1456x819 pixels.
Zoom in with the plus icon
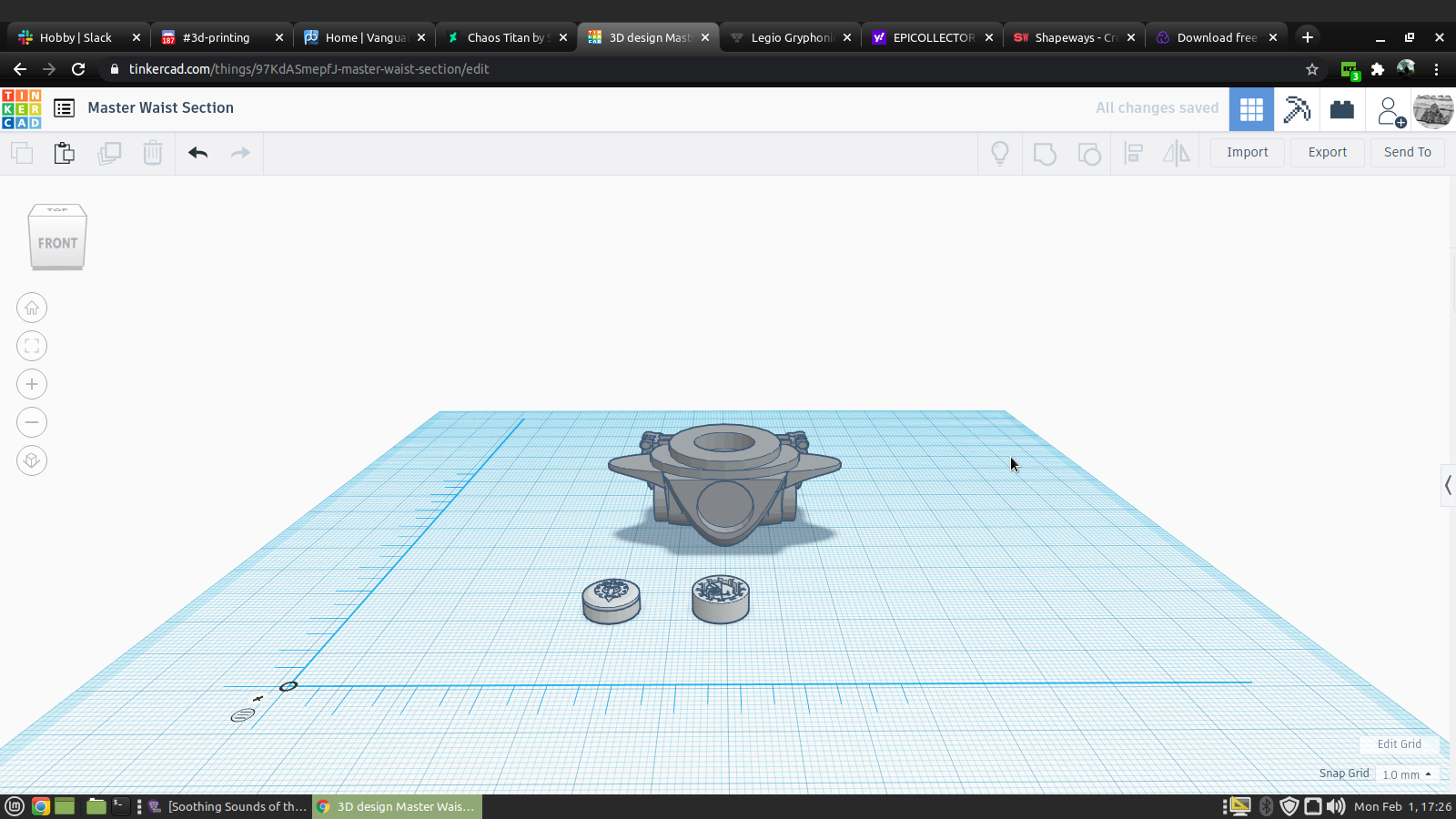point(32,384)
